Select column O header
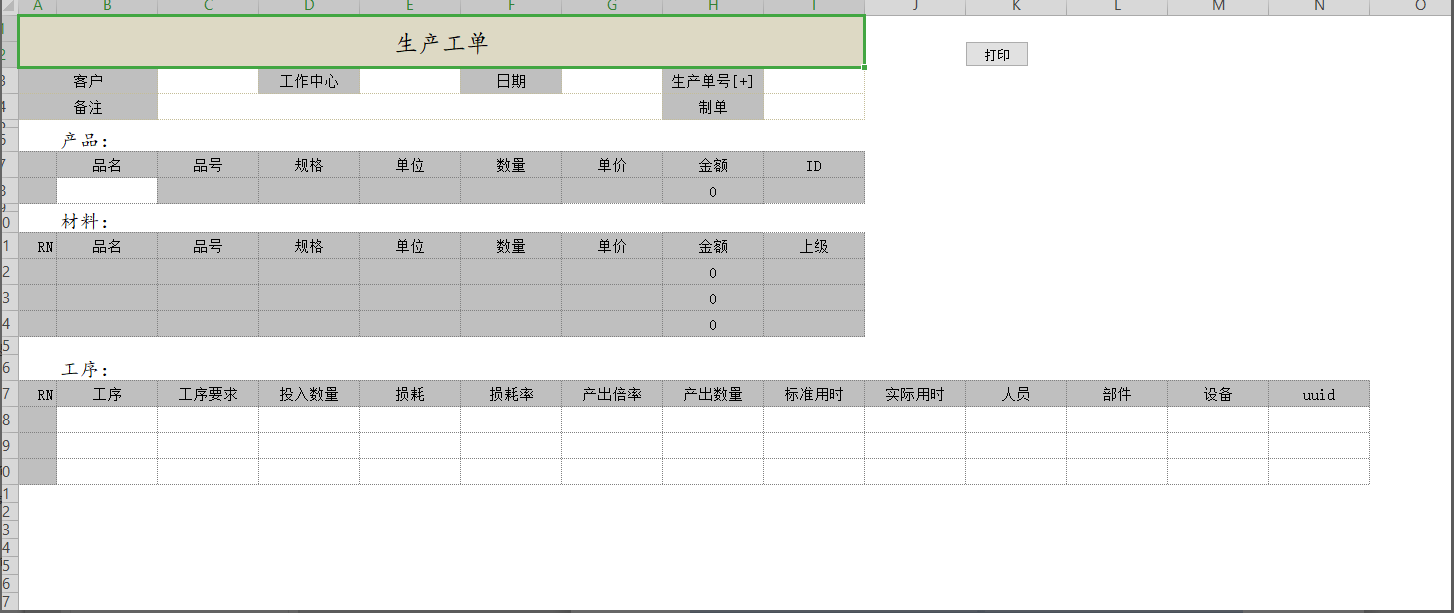Viewport: 1454px width, 613px height. (1419, 6)
